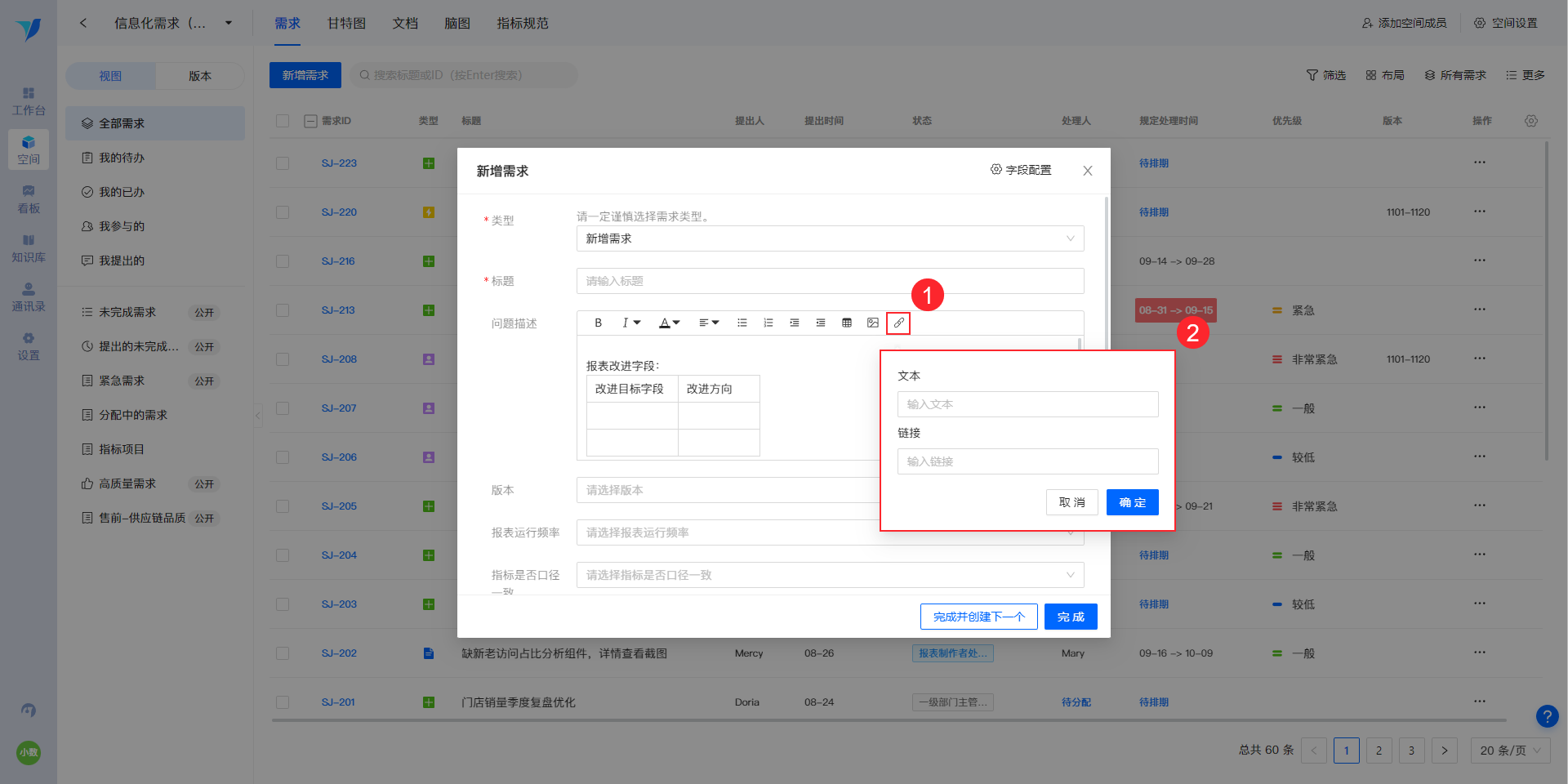Insert unordered bullet list

pos(742,323)
